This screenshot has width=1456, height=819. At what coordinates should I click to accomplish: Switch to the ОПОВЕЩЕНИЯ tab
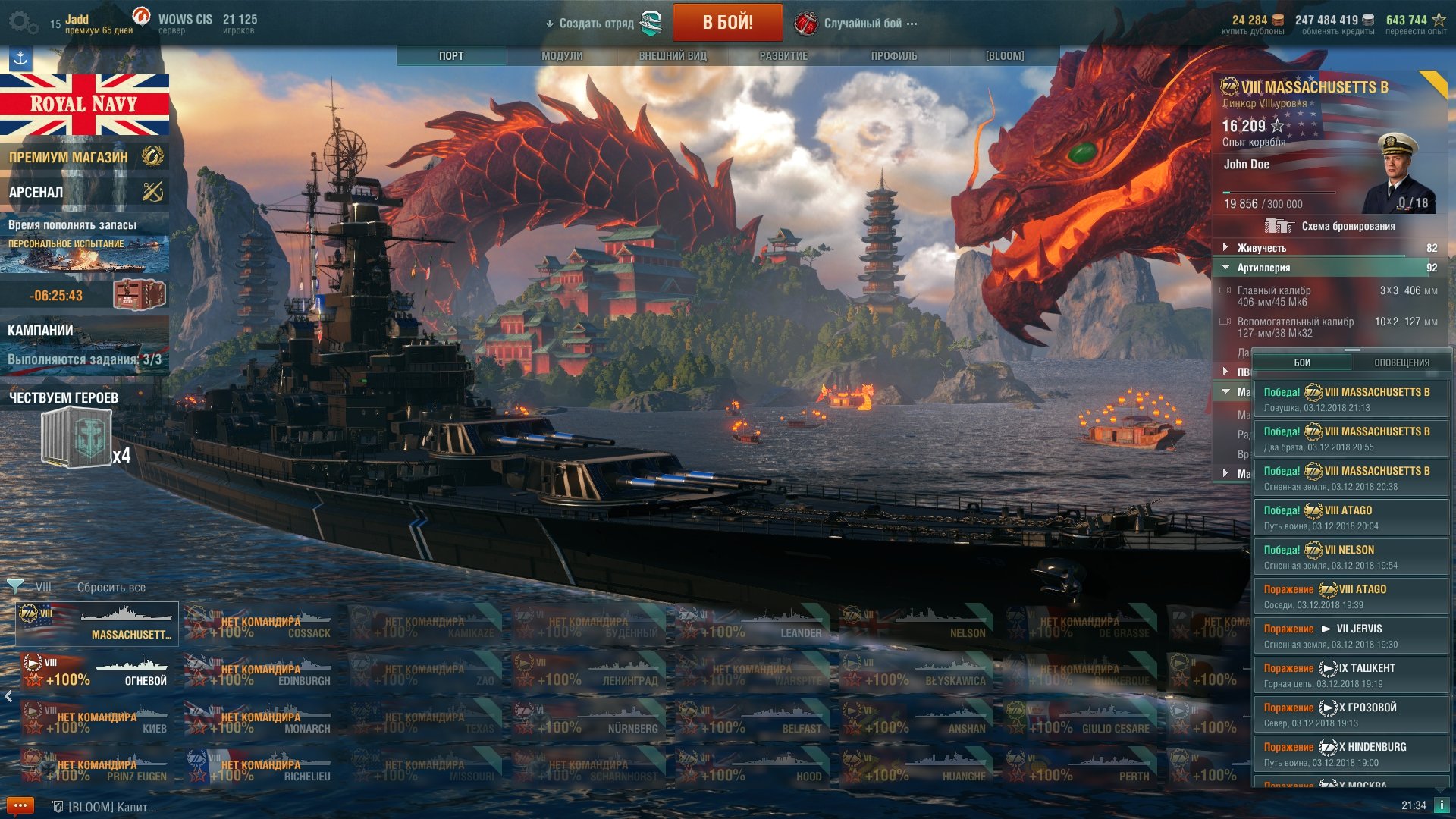pyautogui.click(x=1401, y=362)
